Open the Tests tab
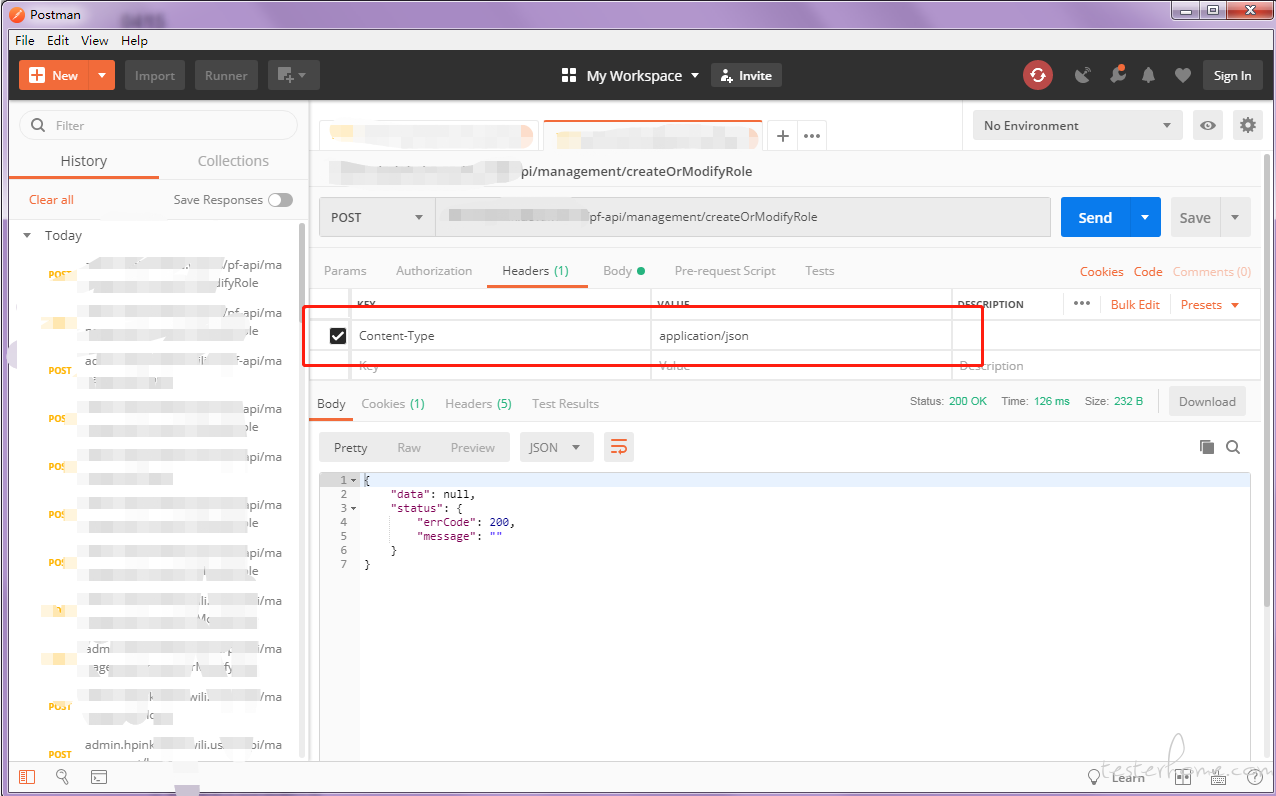The height and width of the screenshot is (796, 1276). click(820, 271)
